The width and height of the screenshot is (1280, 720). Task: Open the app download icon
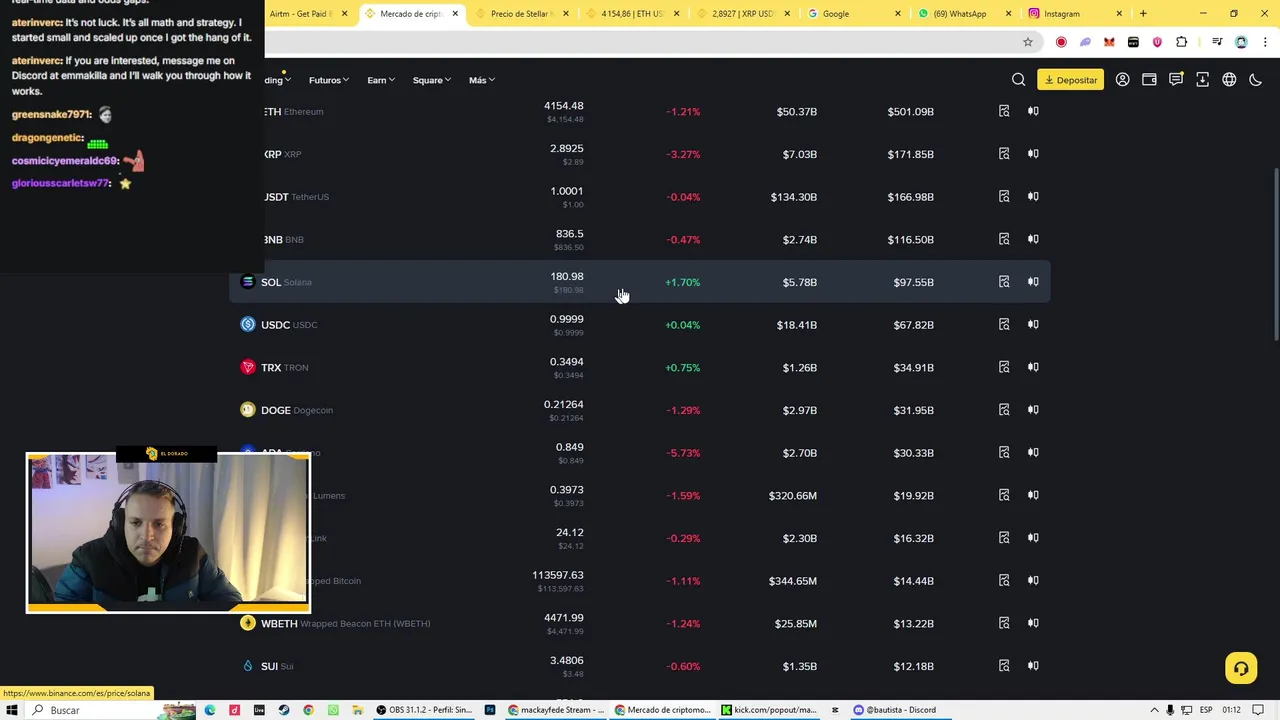coord(1202,80)
